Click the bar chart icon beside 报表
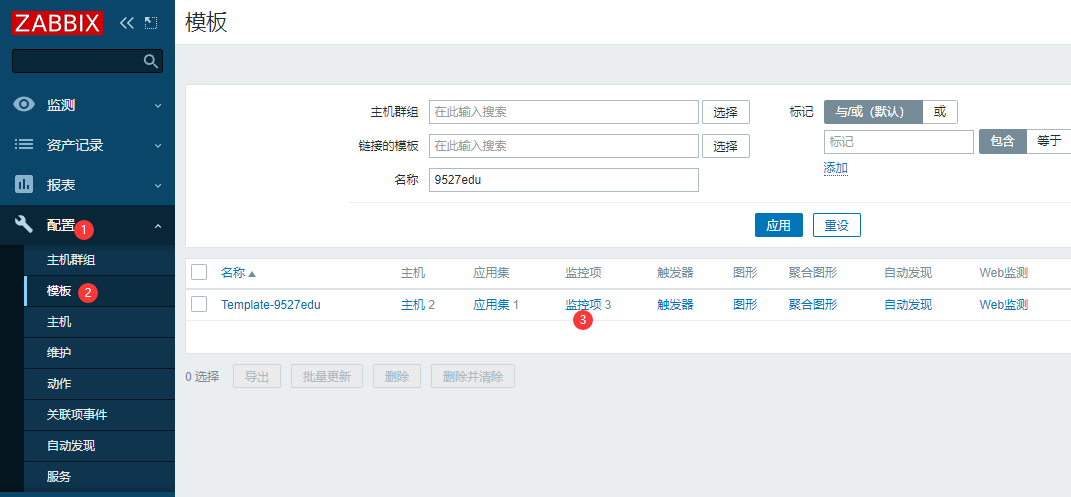Viewport: 1071px width, 497px height. tap(24, 184)
